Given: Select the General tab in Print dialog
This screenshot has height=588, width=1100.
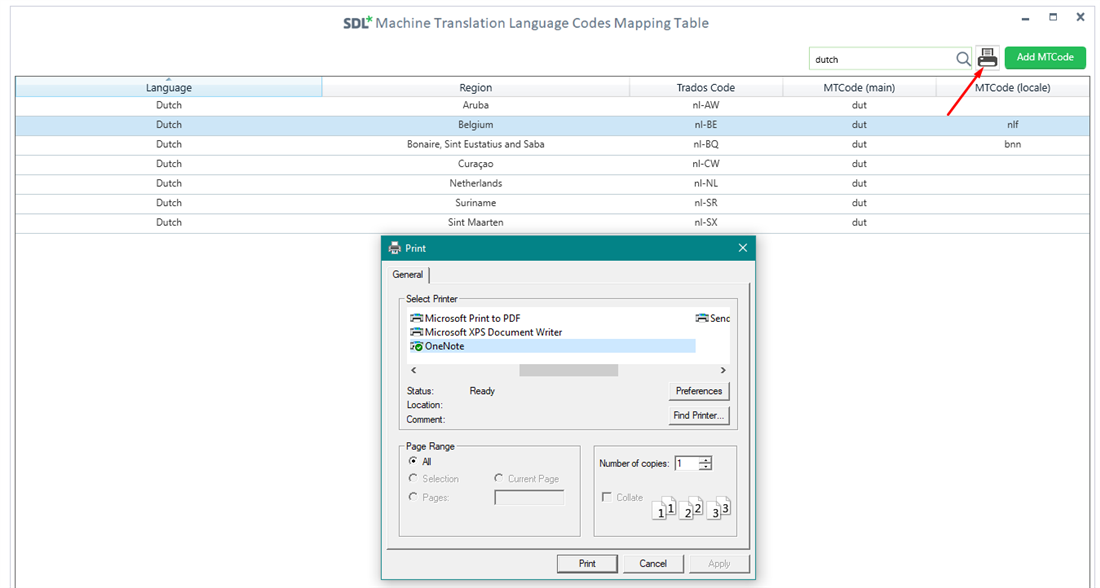Looking at the screenshot, I should point(408,274).
